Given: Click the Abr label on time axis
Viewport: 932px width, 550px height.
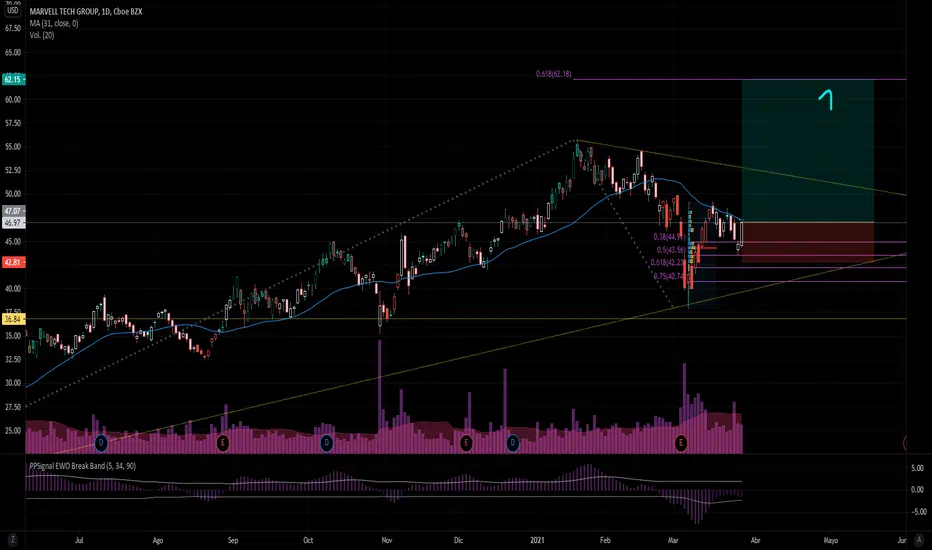Looking at the screenshot, I should tap(755, 540).
